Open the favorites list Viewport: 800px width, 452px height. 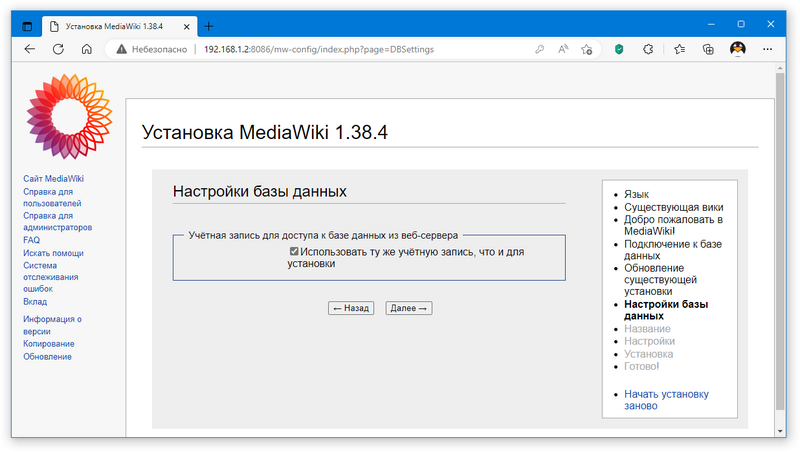coord(679,49)
